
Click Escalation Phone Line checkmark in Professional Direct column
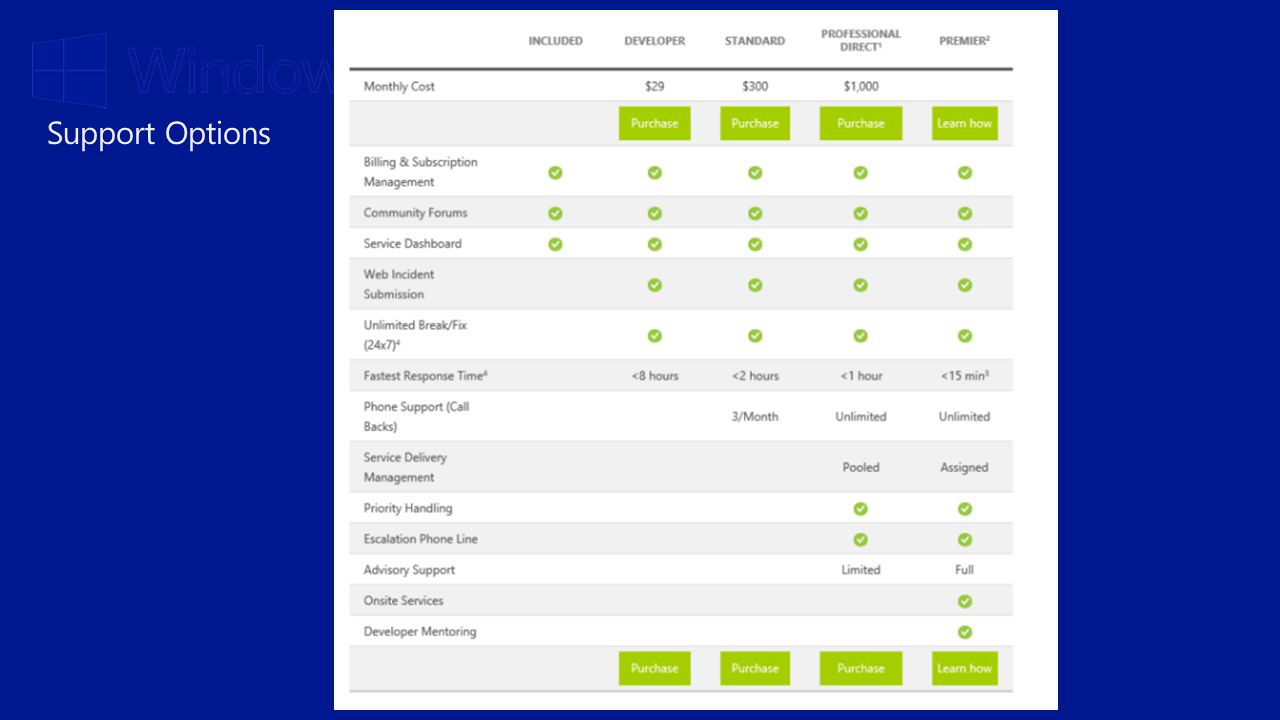[x=860, y=540]
